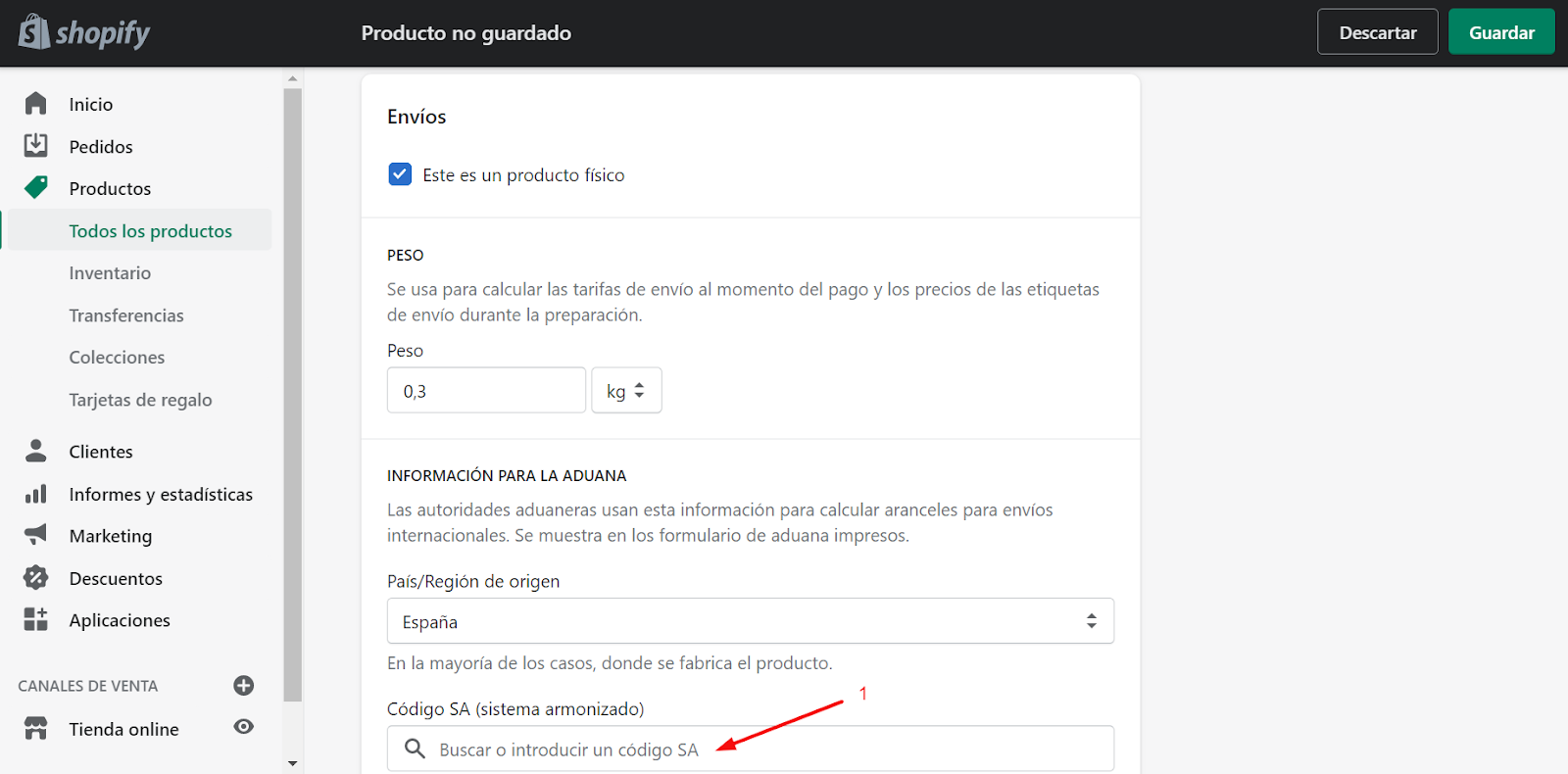Click the Peso input field
This screenshot has width=1568, height=774.
486,390
